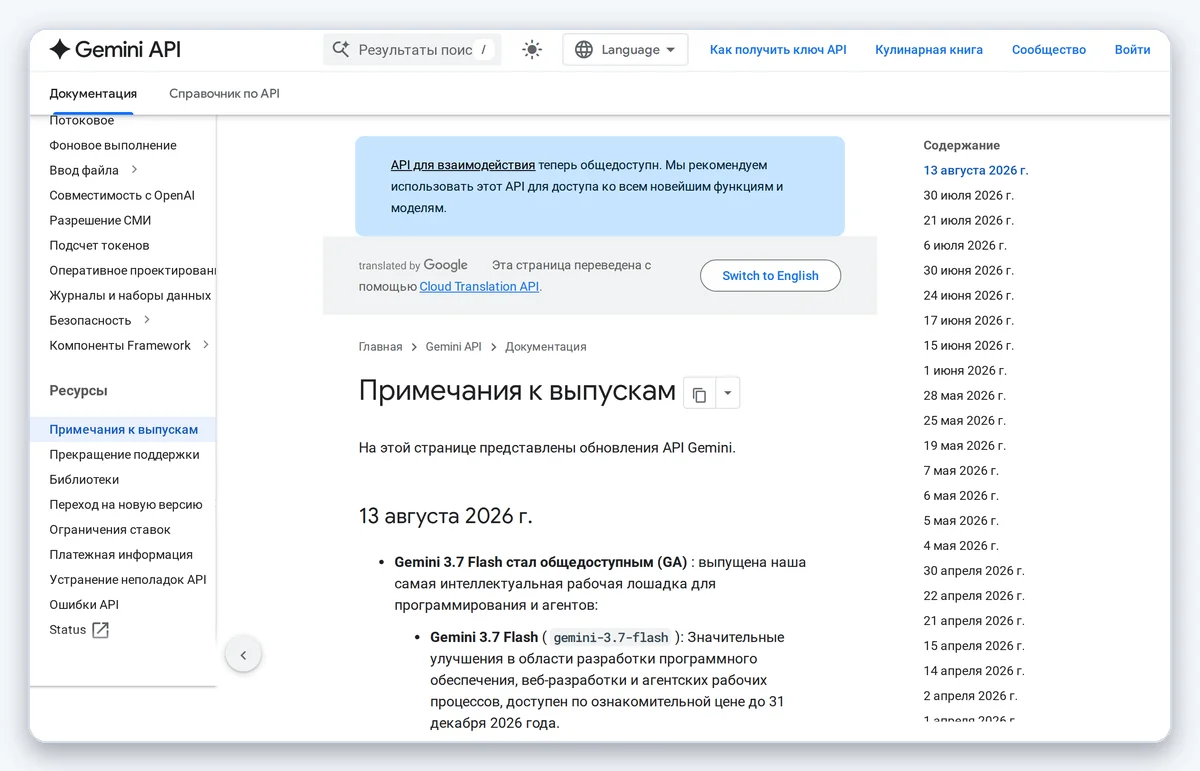Open the Как получить ключ API link

pyautogui.click(x=778, y=50)
